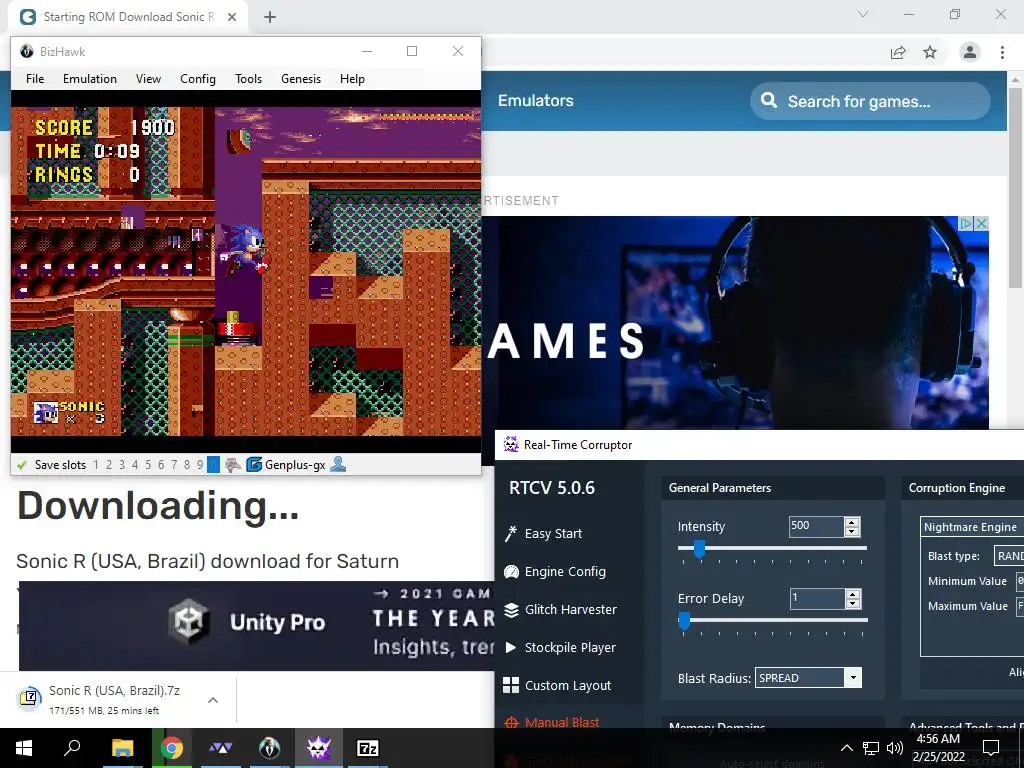This screenshot has width=1024, height=768.
Task: Open BizHawk View menu
Action: pyautogui.click(x=148, y=79)
